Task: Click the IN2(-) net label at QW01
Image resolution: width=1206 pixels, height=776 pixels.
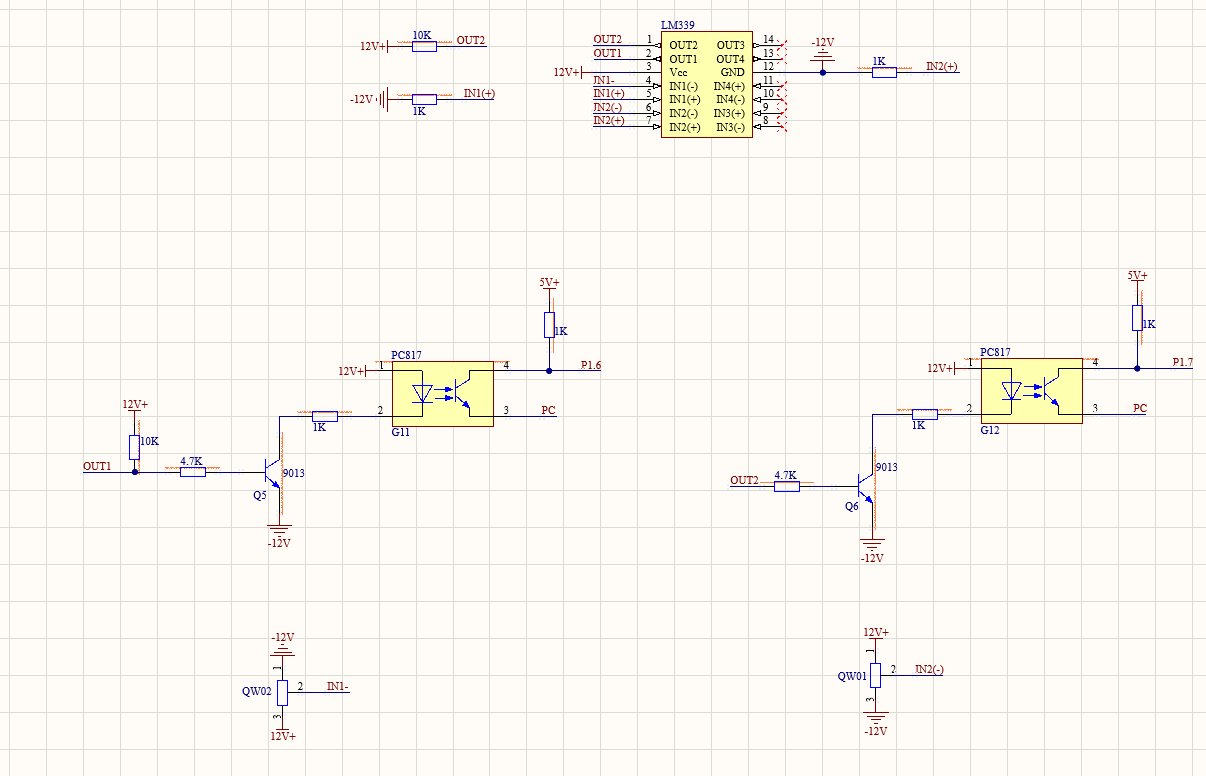Action: 929,669
